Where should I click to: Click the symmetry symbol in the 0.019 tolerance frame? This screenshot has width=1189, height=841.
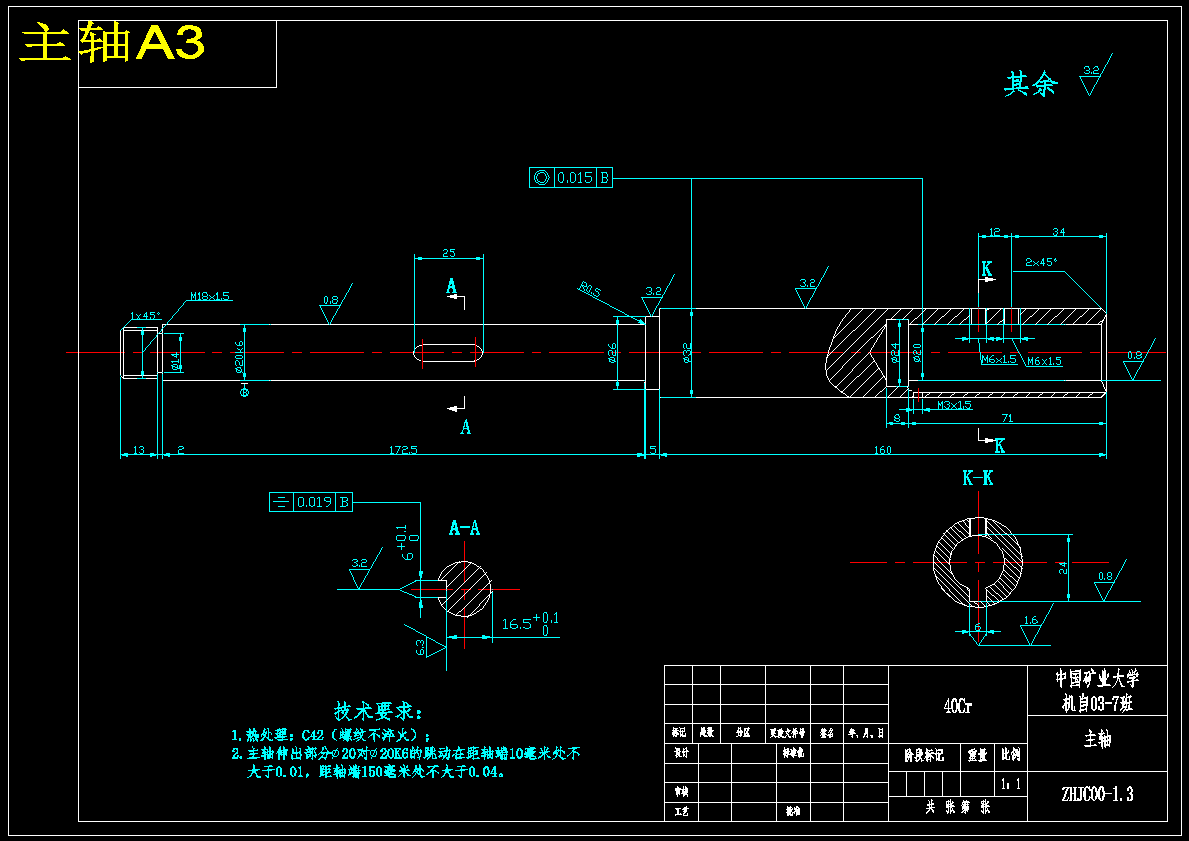point(281,501)
